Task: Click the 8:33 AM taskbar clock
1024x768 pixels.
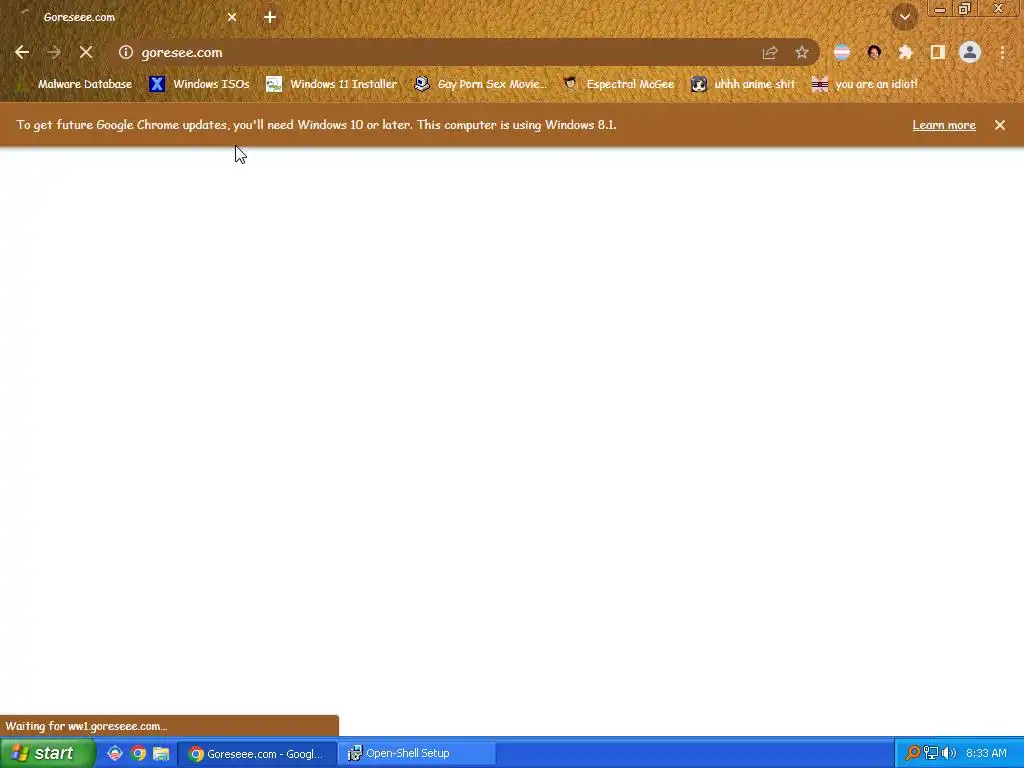Action: pyautogui.click(x=986, y=754)
